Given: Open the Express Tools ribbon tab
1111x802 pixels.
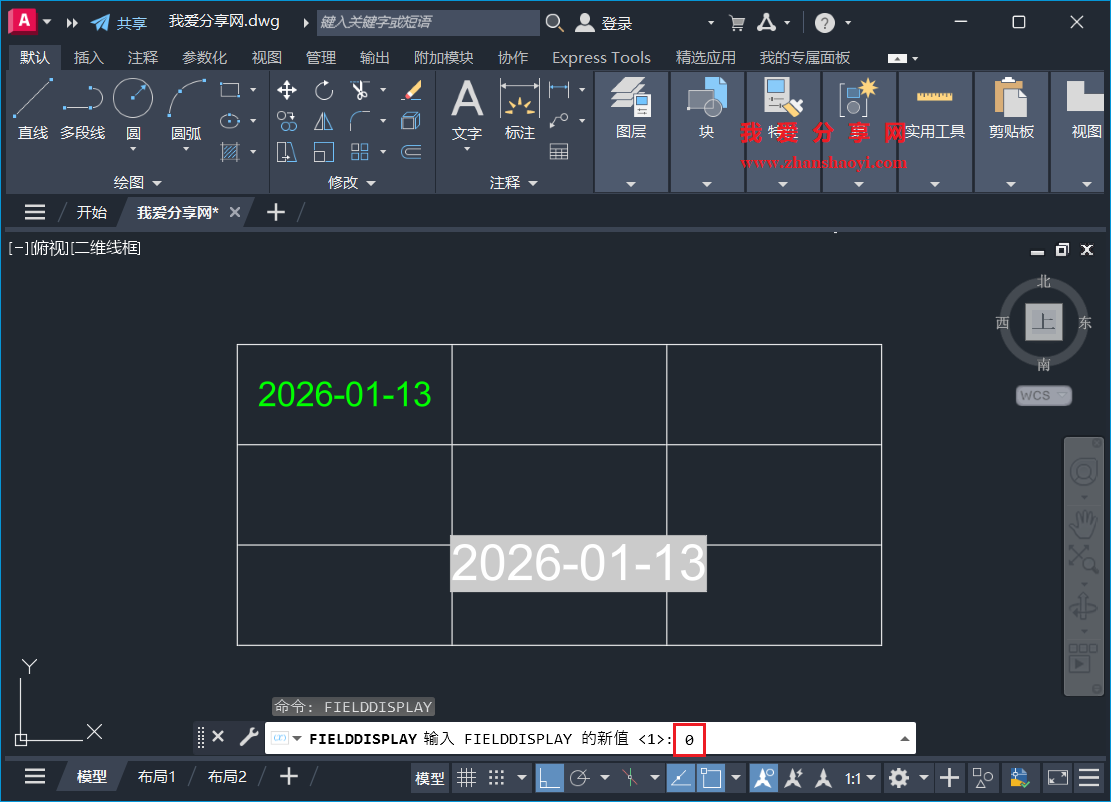Looking at the screenshot, I should 601,57.
